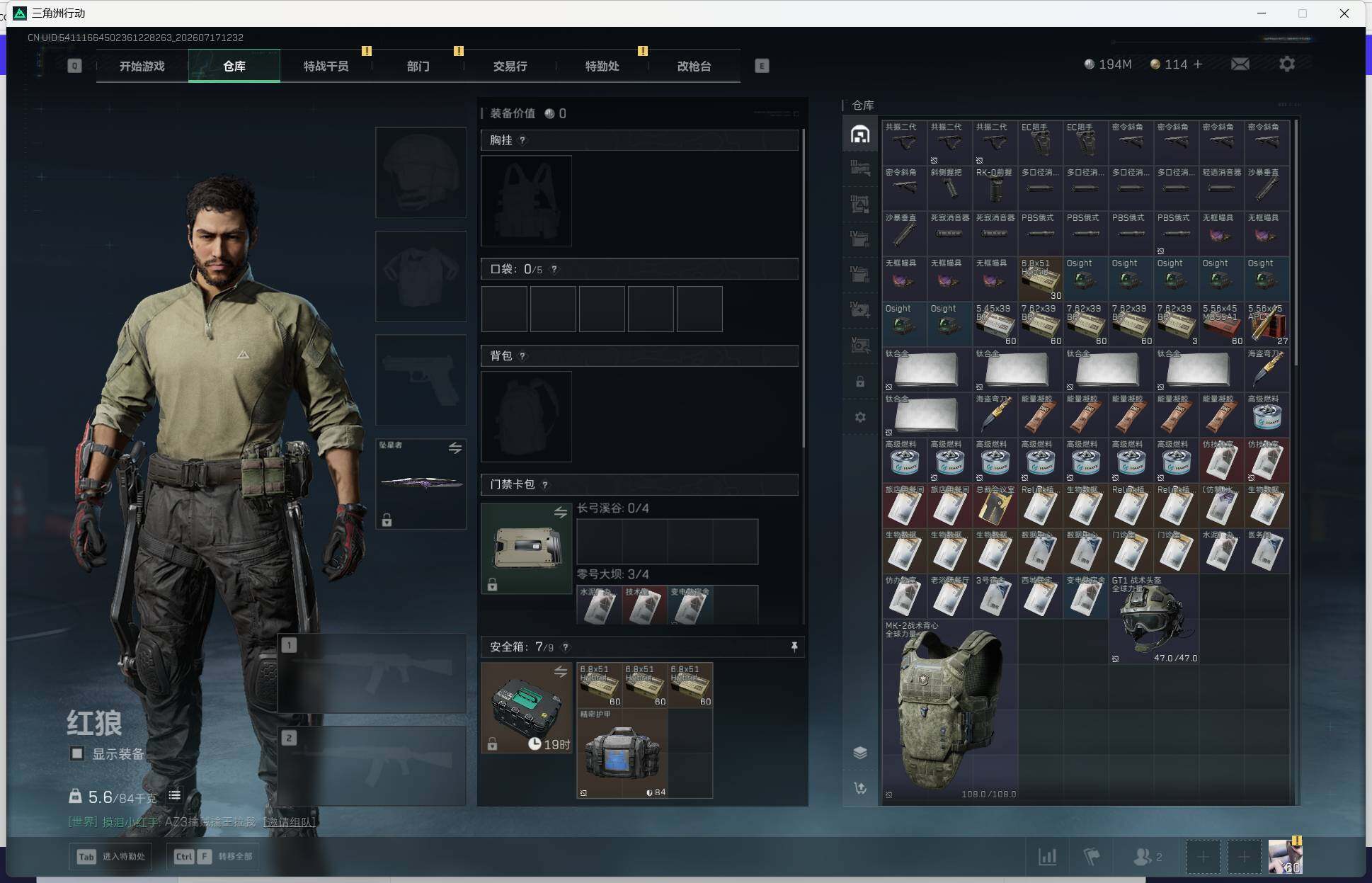The height and width of the screenshot is (883, 1372).
Task: Click the help icon beside 背包
Action: [x=522, y=355]
